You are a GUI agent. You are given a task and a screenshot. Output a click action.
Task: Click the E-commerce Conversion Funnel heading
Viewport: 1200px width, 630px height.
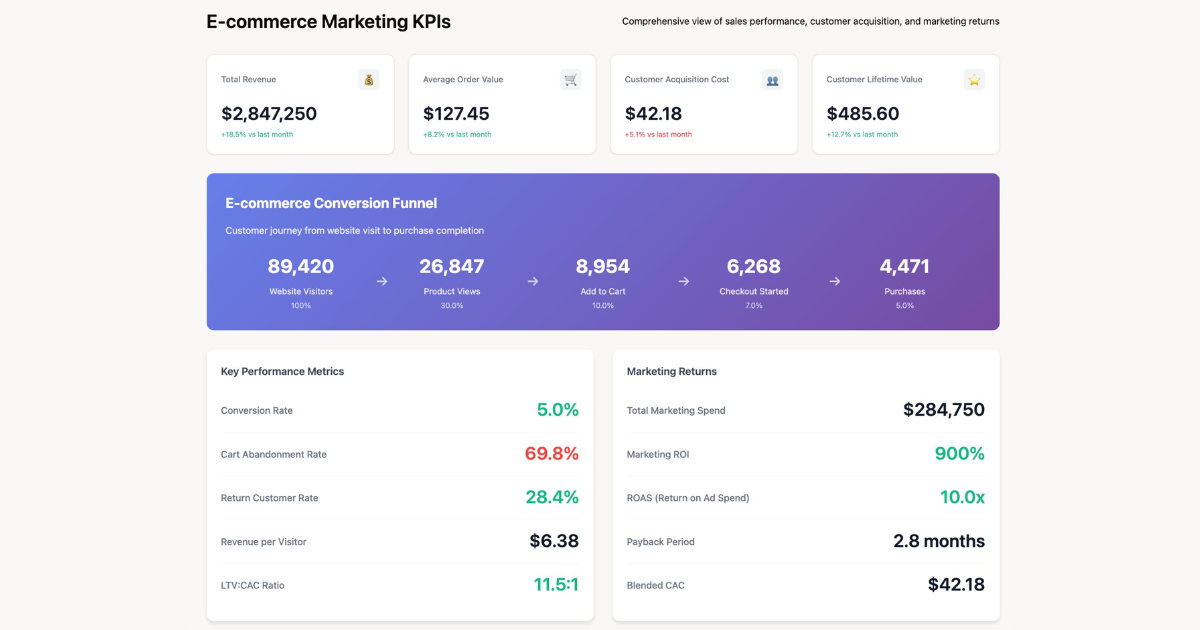pos(331,203)
